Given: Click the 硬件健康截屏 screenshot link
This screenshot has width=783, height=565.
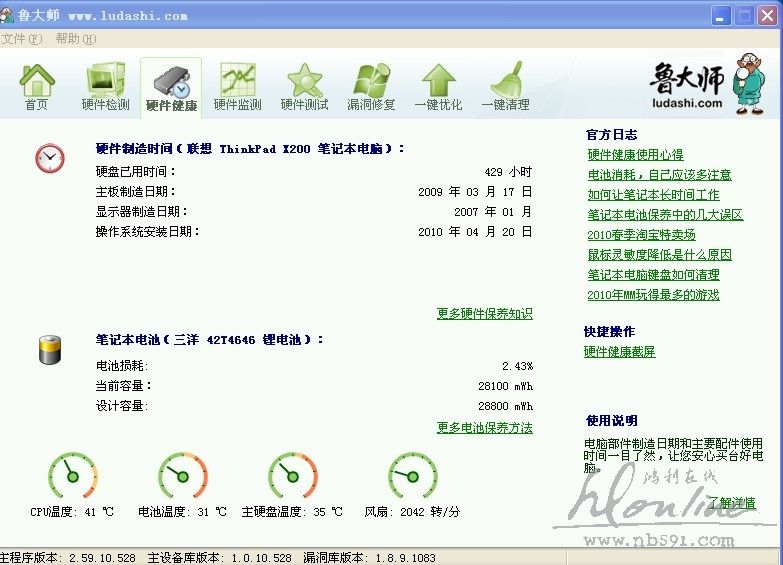Looking at the screenshot, I should coord(620,352).
